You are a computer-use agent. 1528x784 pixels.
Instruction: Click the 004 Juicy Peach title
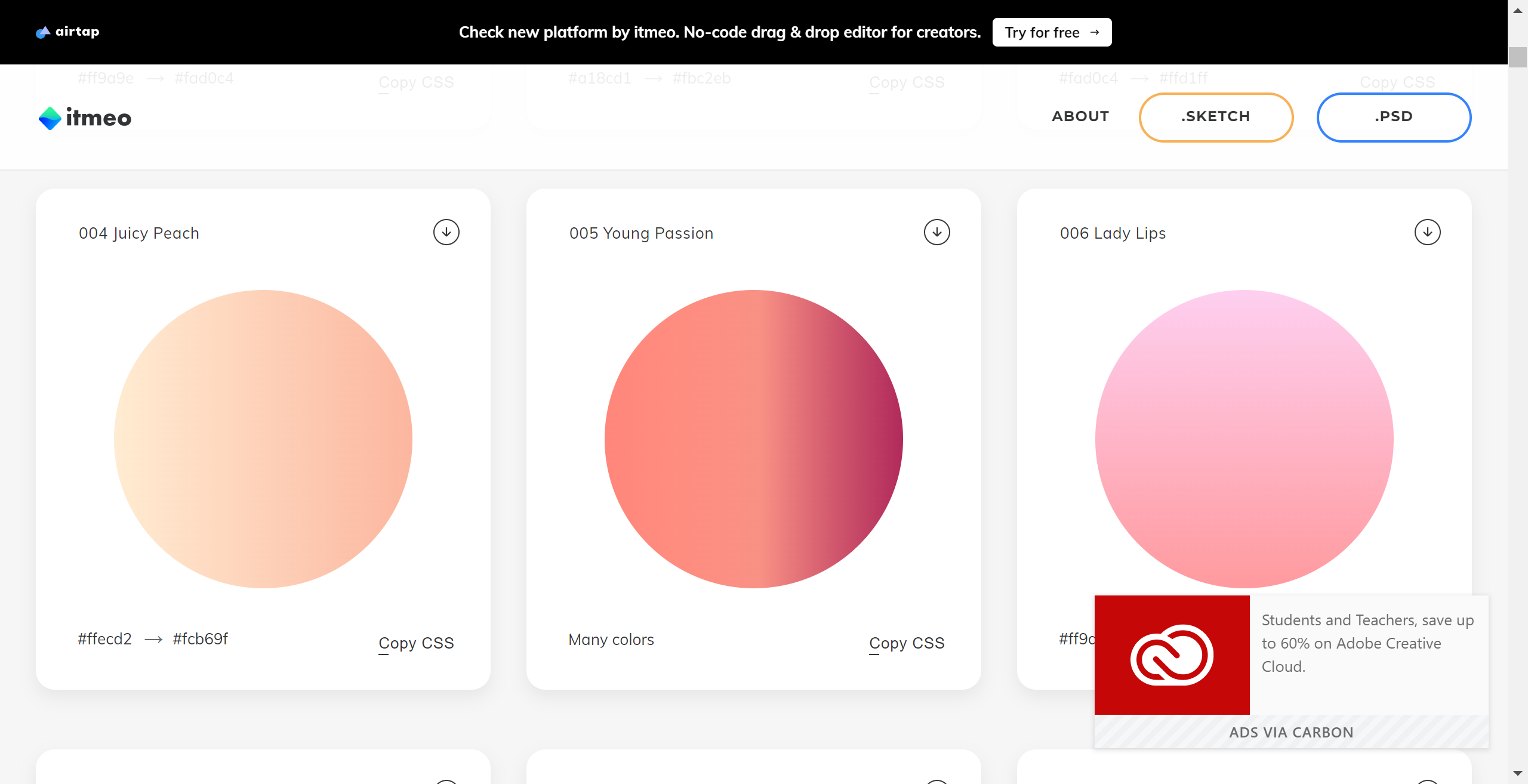pyautogui.click(x=139, y=233)
